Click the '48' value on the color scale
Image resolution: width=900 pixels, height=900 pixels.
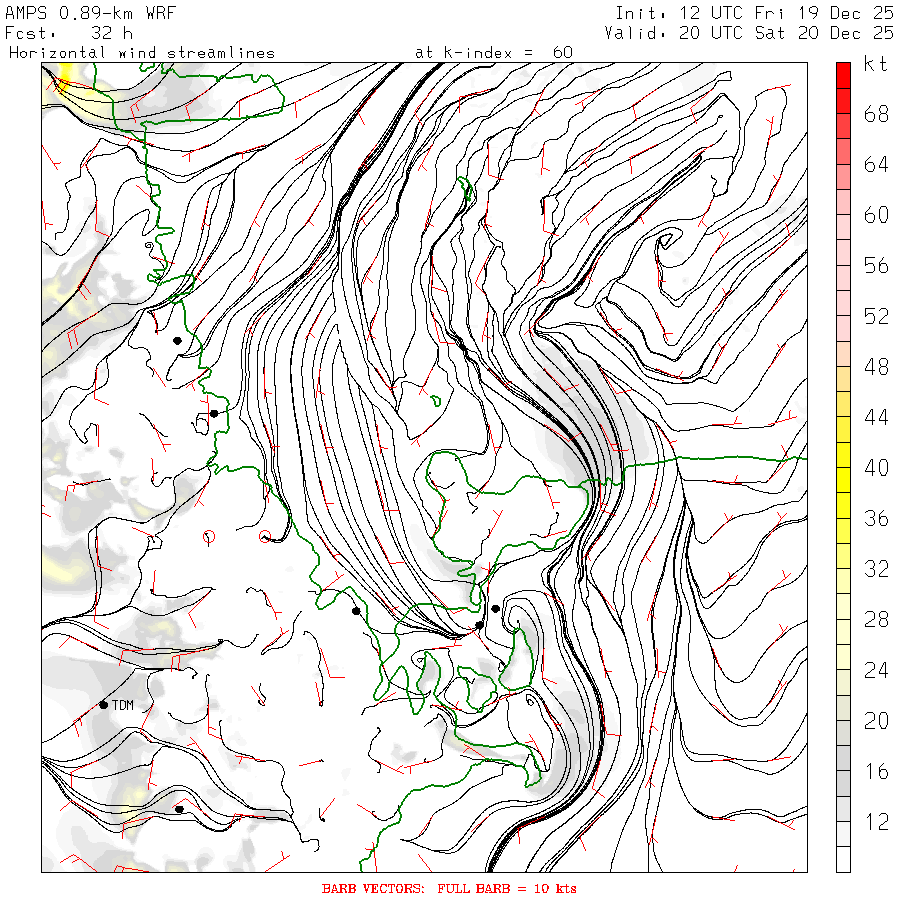click(x=876, y=367)
